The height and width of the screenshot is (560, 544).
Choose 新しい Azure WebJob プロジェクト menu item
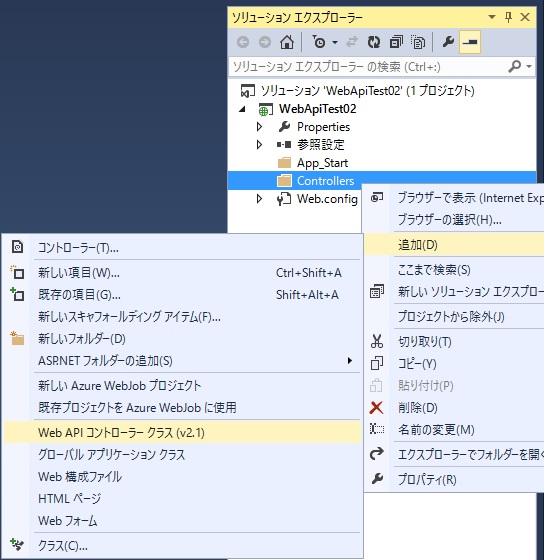click(x=183, y=386)
